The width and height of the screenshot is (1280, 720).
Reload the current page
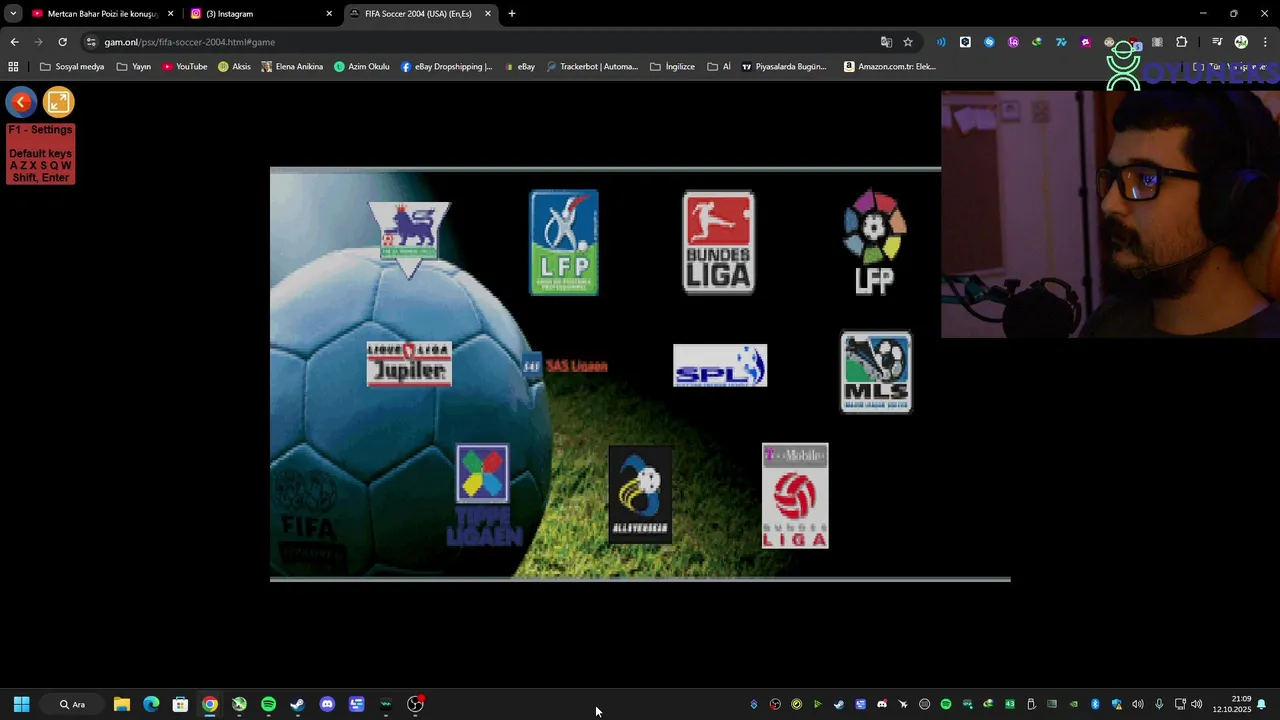tap(62, 42)
